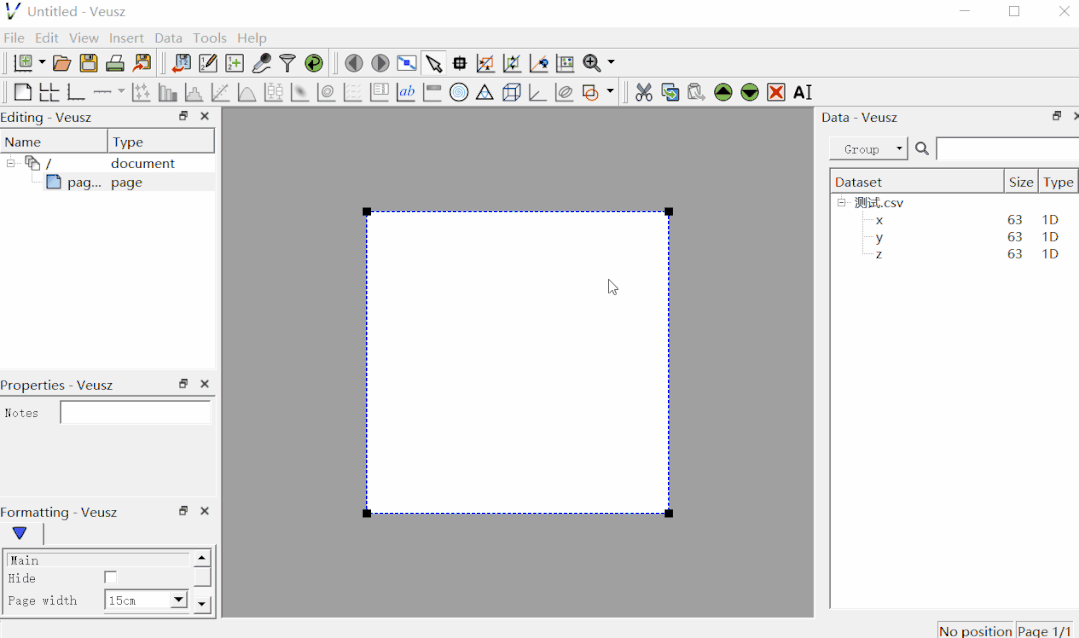Open the Insert menu
Image resolution: width=1079 pixels, height=638 pixels.
pyautogui.click(x=126, y=38)
